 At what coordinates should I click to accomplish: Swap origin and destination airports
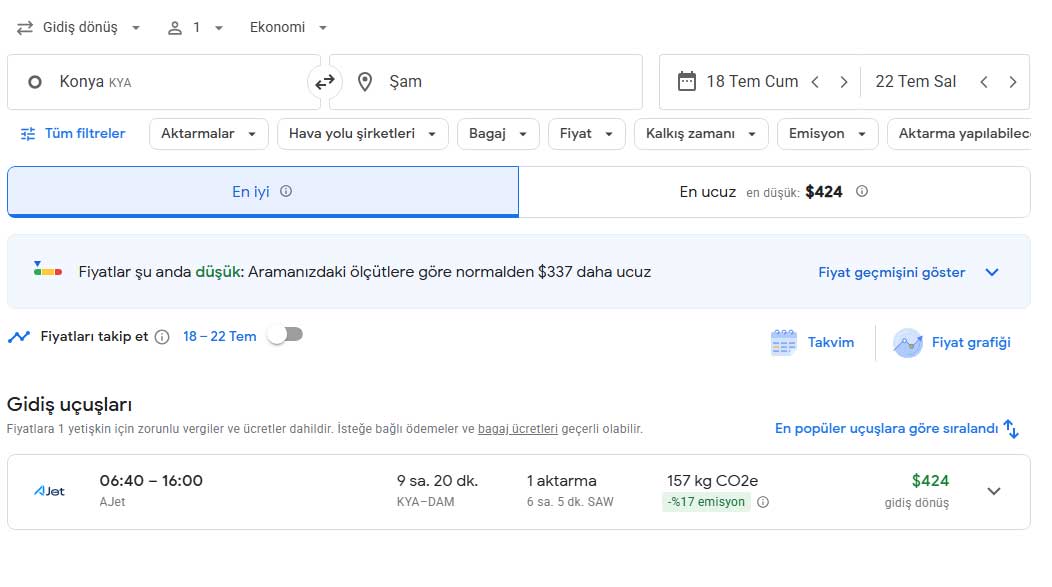tap(325, 82)
